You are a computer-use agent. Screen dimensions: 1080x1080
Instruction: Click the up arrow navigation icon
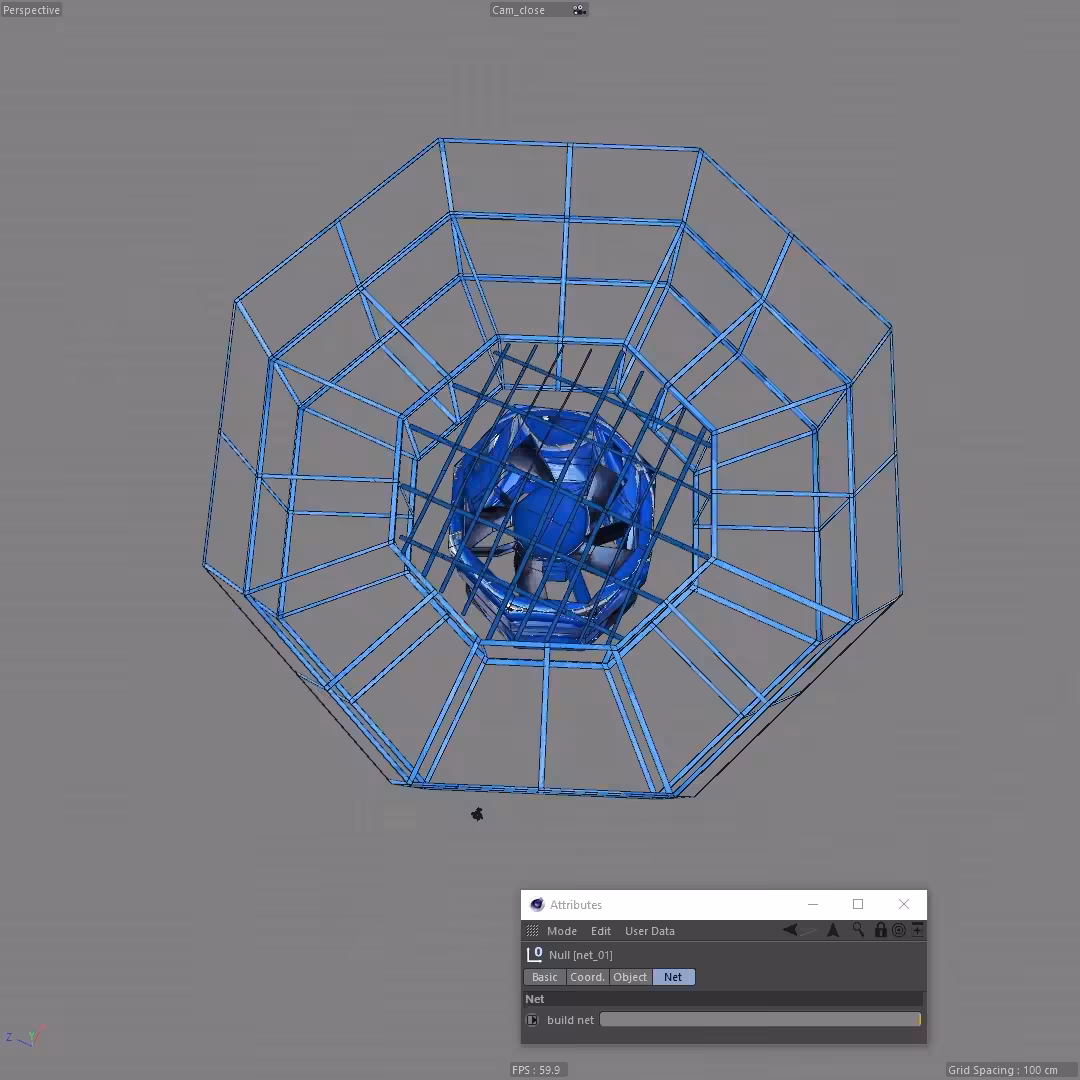click(833, 930)
